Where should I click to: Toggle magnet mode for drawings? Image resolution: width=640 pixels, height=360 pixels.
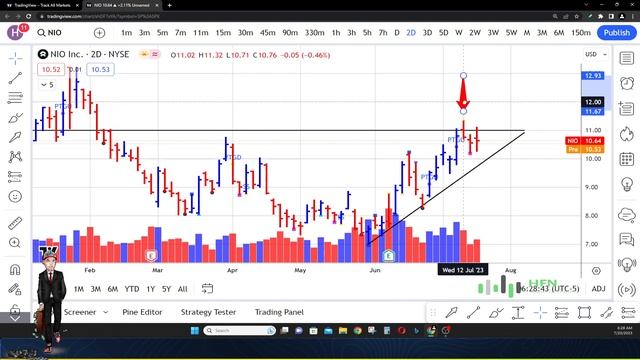tap(15, 270)
